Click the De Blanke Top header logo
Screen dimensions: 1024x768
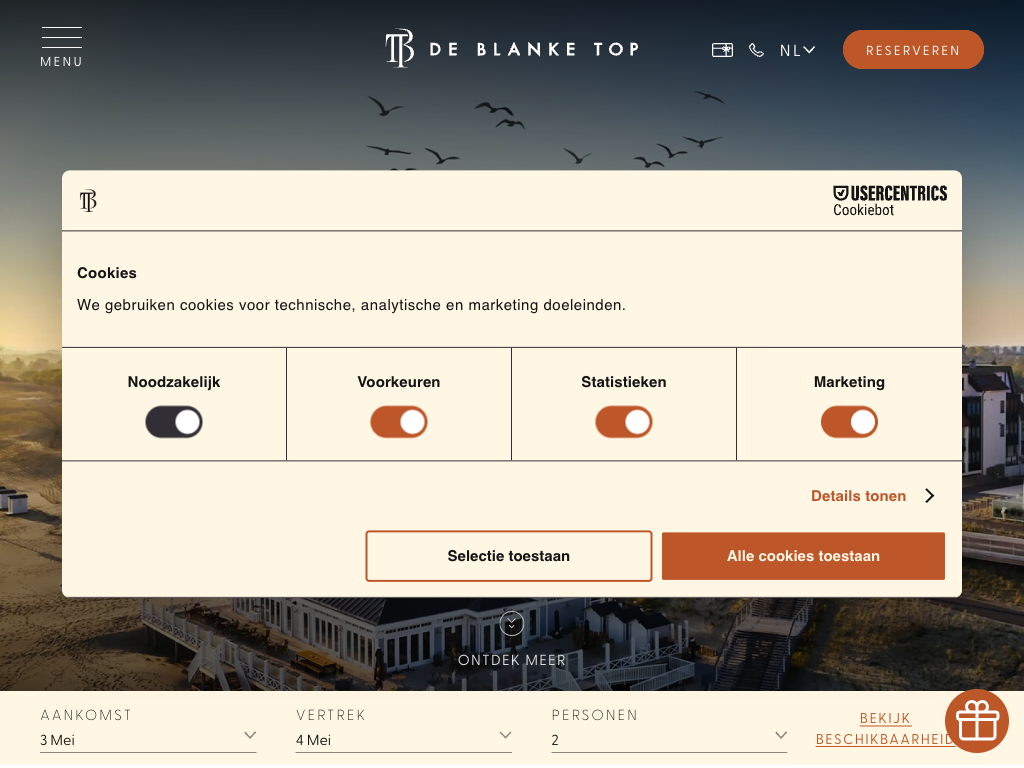[512, 49]
